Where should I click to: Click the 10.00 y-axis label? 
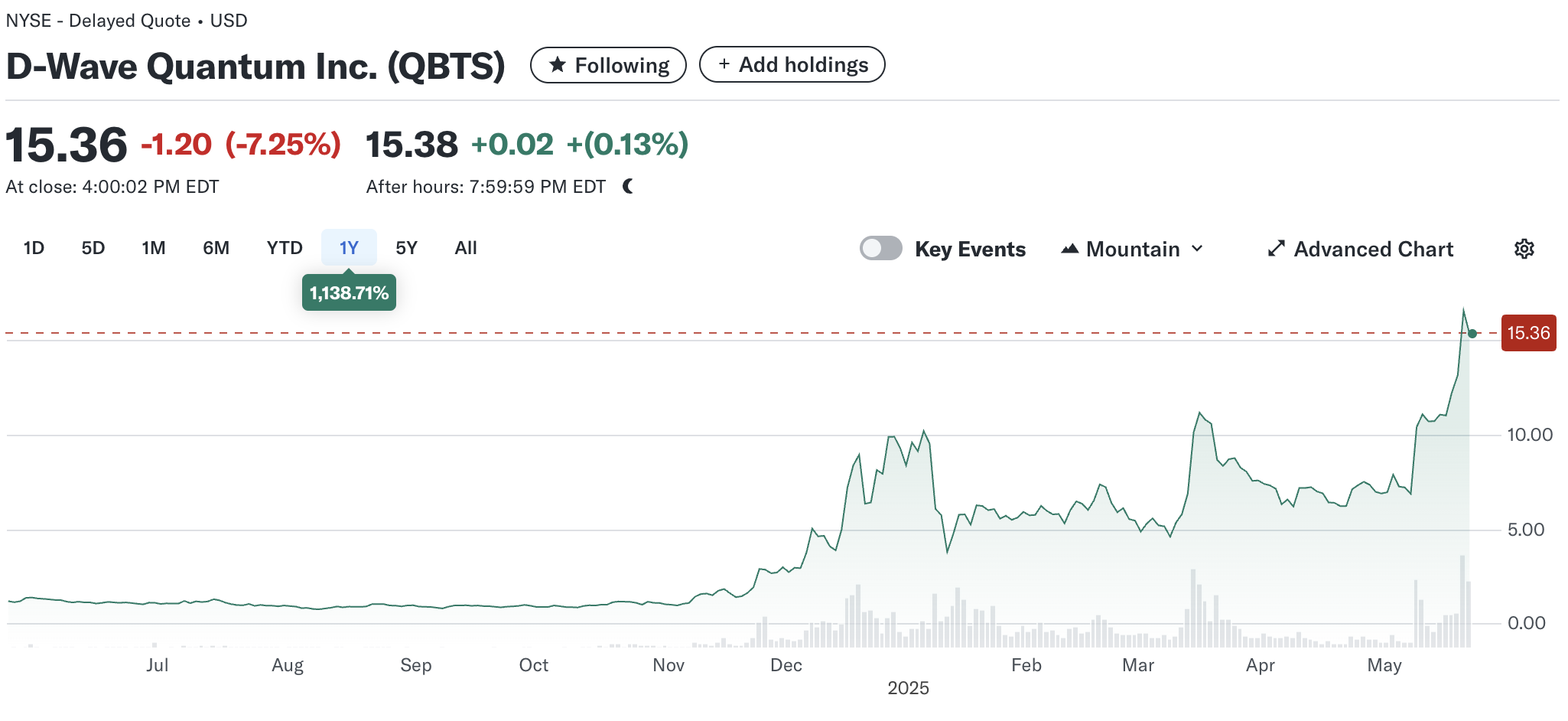tap(1530, 435)
